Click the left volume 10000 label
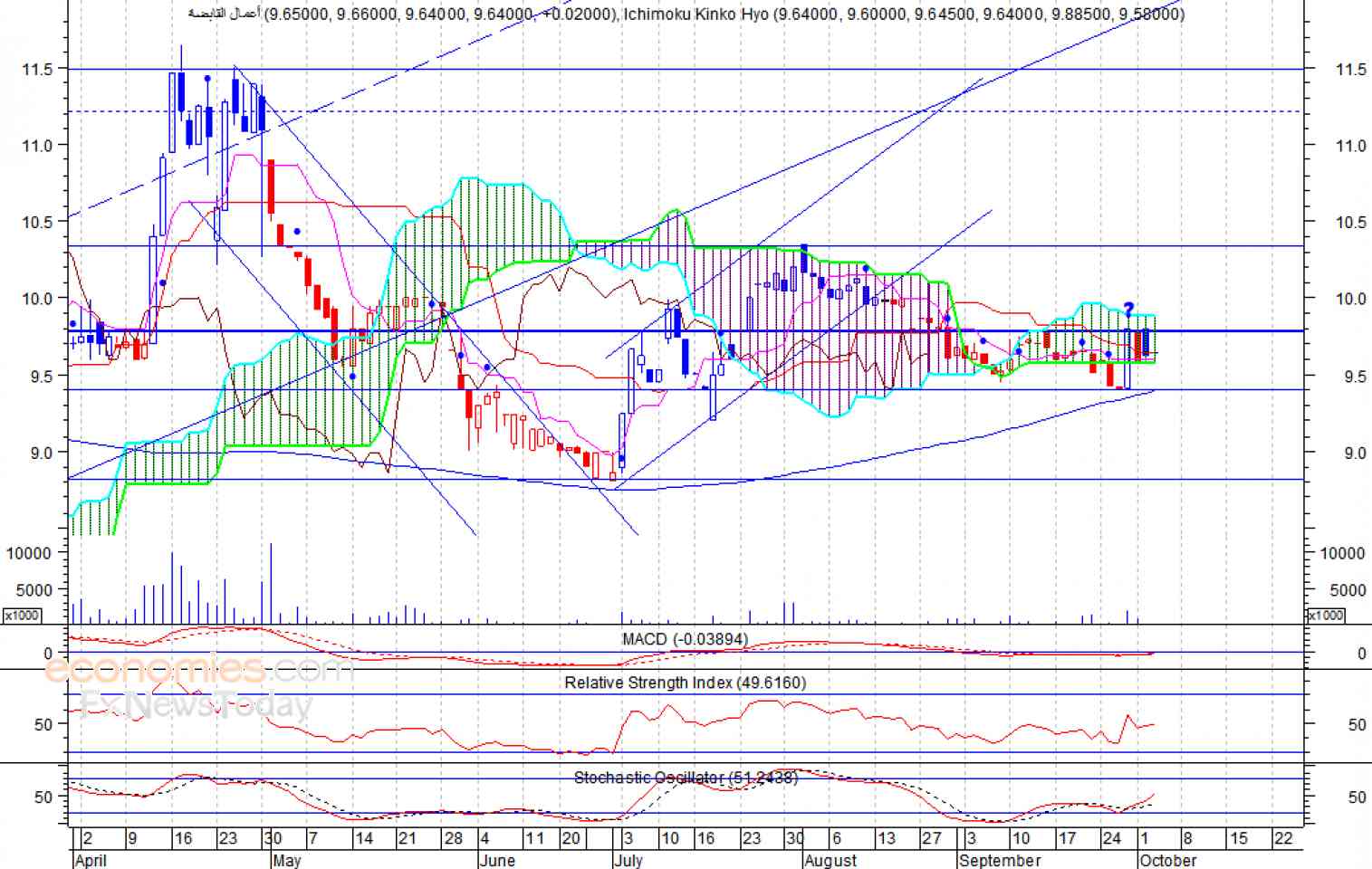Screen dimensions: 1372x869 click(x=29, y=553)
